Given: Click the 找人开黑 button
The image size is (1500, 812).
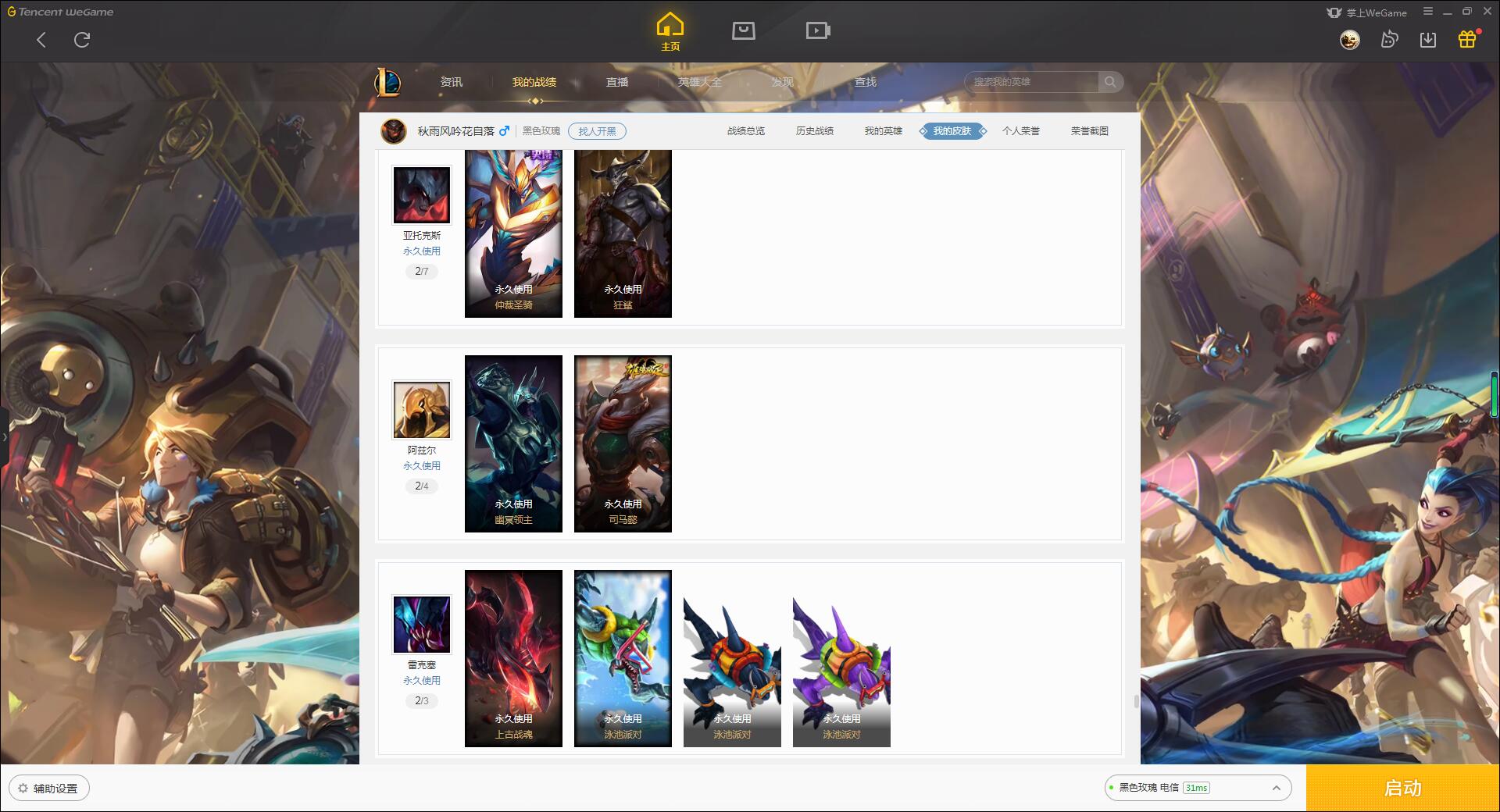Looking at the screenshot, I should tap(597, 131).
